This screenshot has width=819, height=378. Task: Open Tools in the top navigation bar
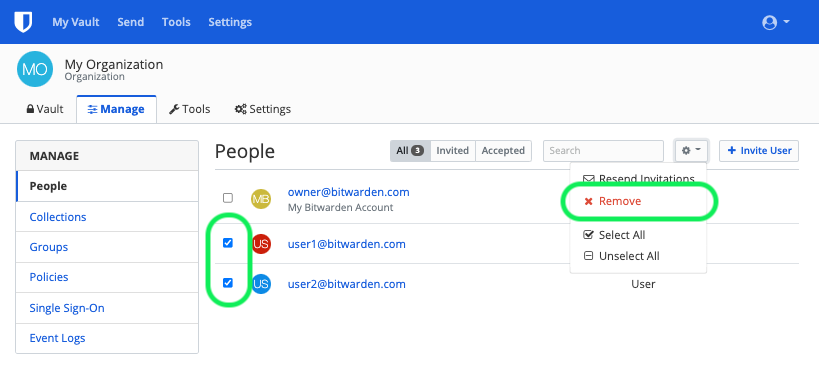[176, 22]
